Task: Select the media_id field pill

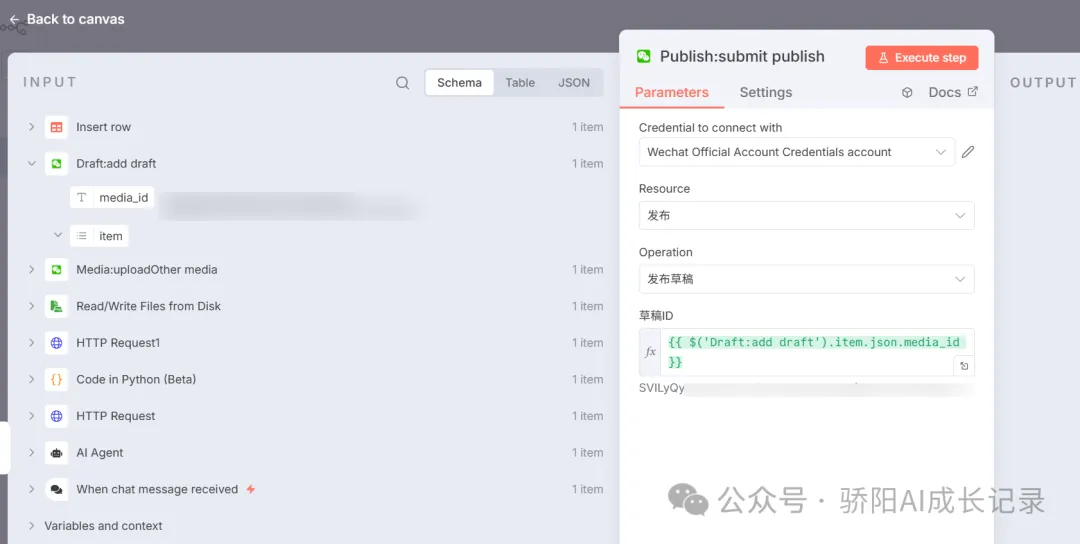Action: point(112,198)
